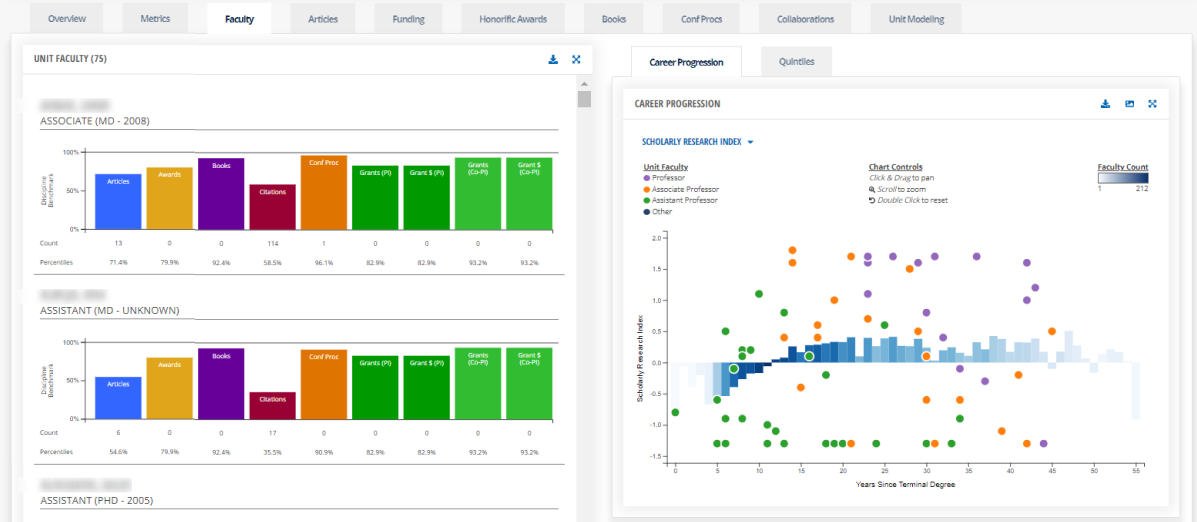Image resolution: width=1197 pixels, height=522 pixels.
Task: Switch to the Collaborations tab
Action: [805, 18]
